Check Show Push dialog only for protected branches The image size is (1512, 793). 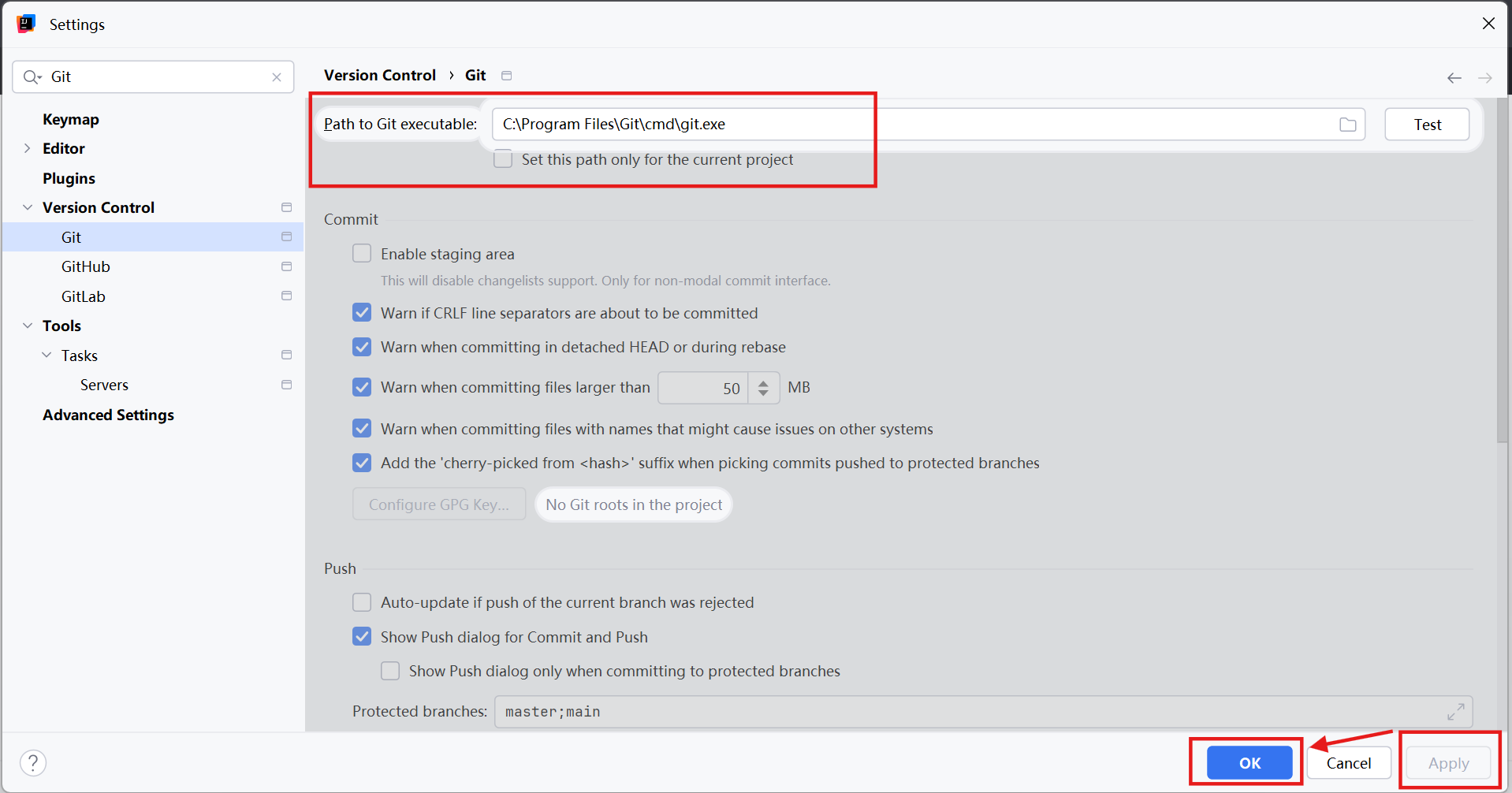click(390, 671)
